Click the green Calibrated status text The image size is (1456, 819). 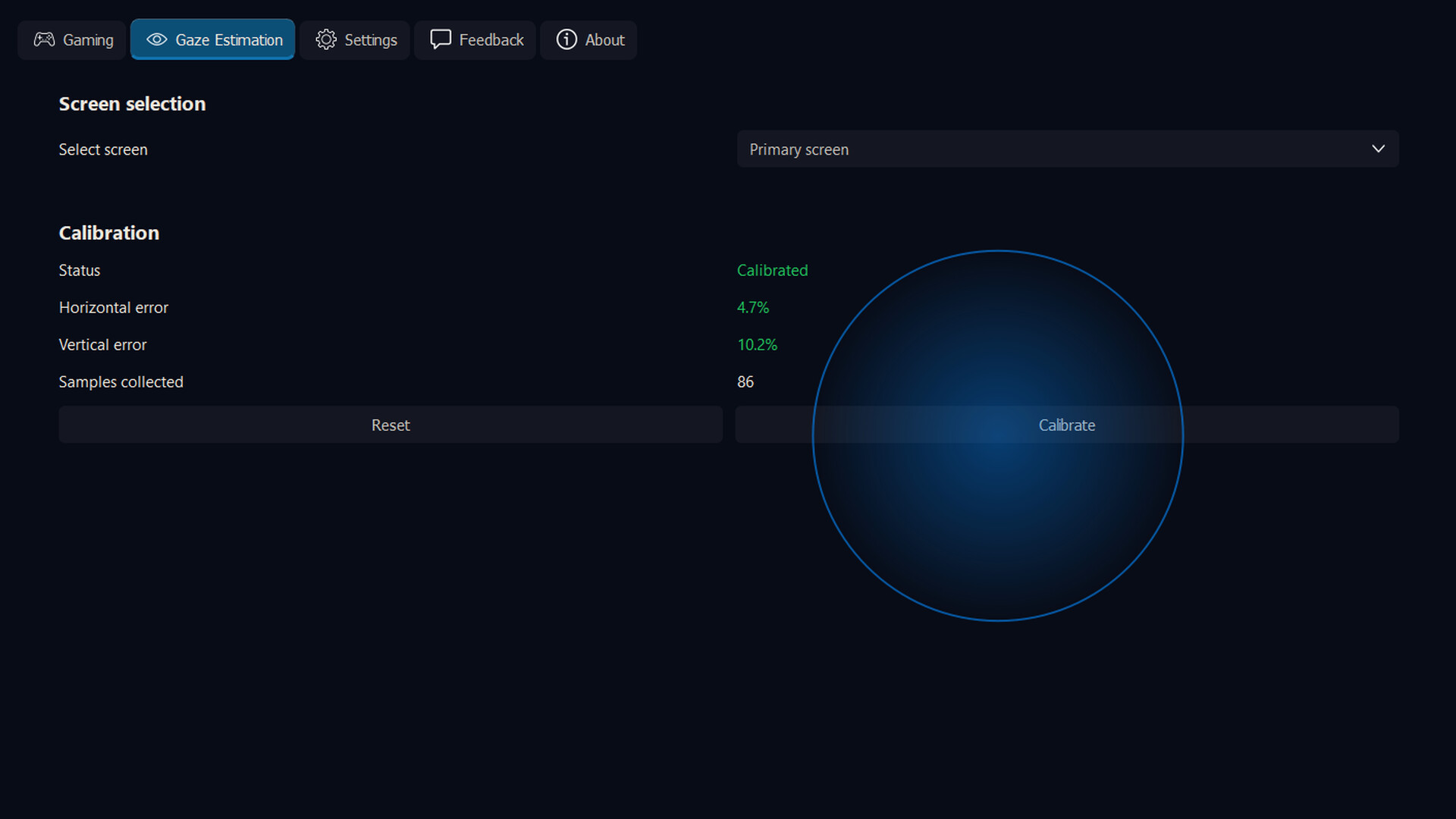[772, 271]
